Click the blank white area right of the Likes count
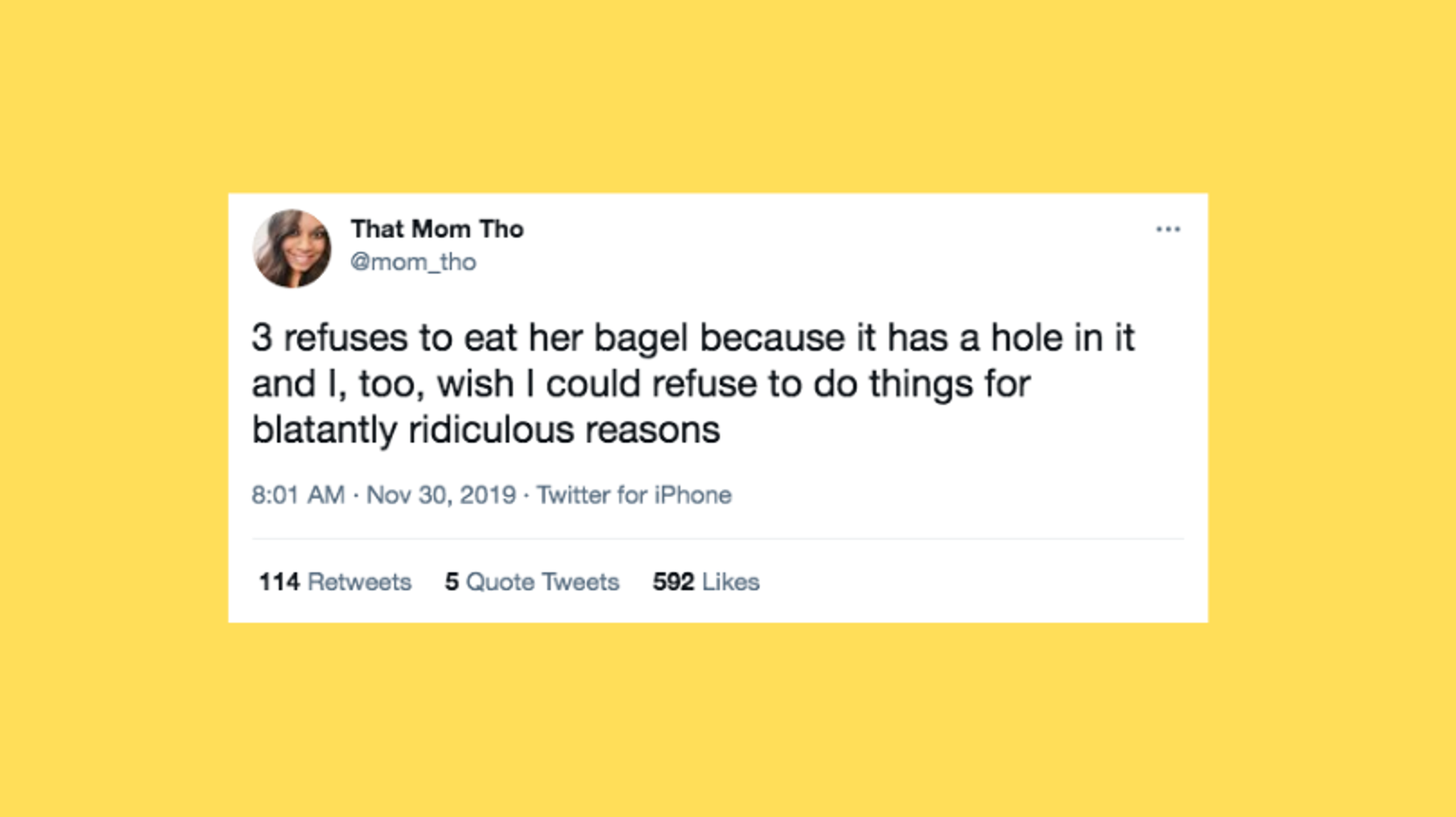Screen dimensions: 1456x817 pos(983,582)
